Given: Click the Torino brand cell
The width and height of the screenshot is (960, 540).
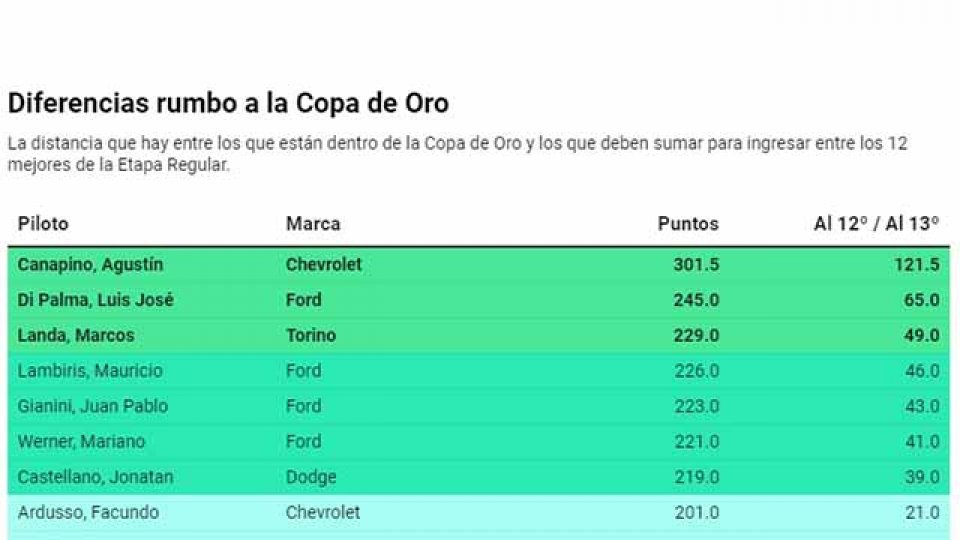Looking at the screenshot, I should (311, 336).
